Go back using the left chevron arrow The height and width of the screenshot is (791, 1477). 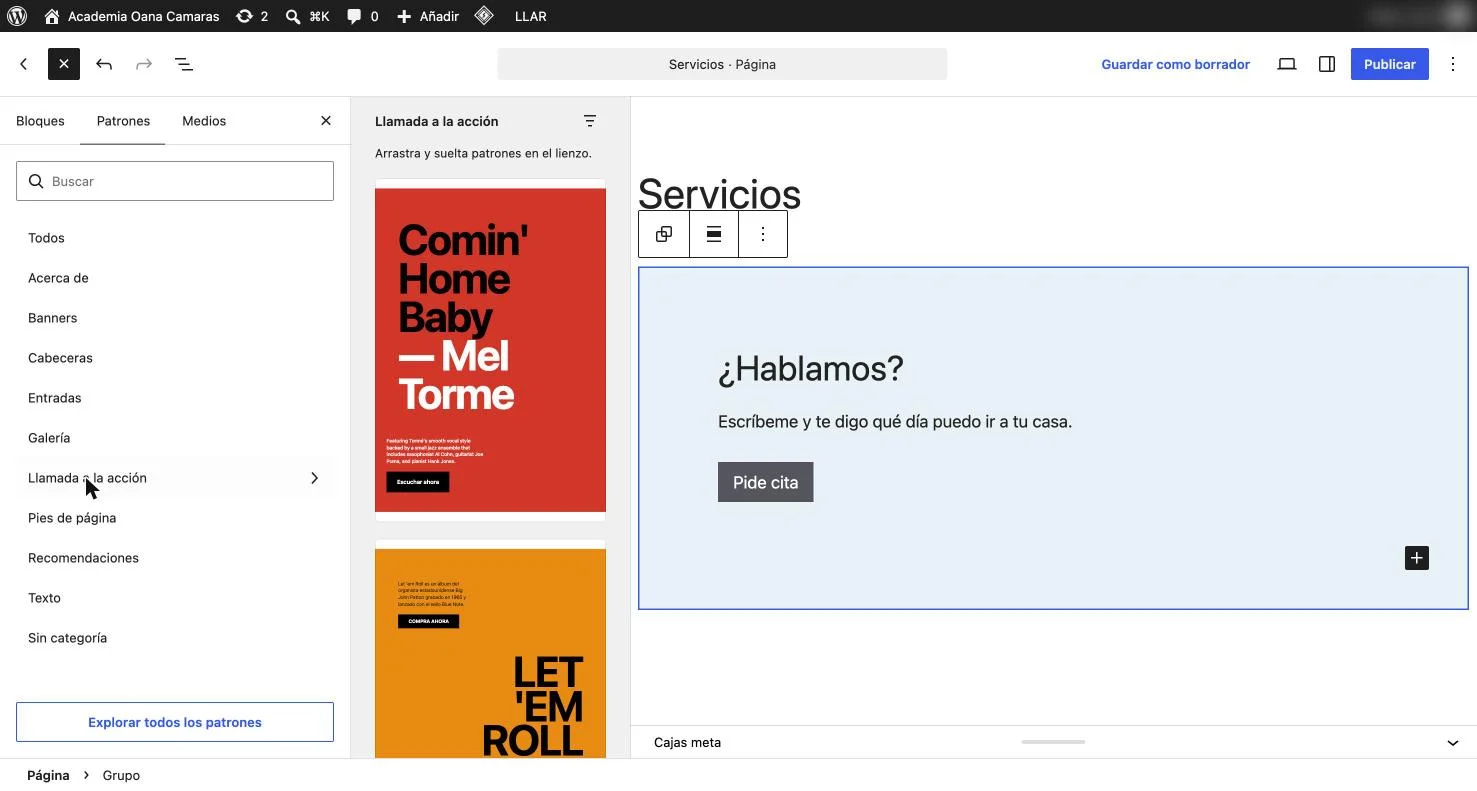pyautogui.click(x=24, y=64)
